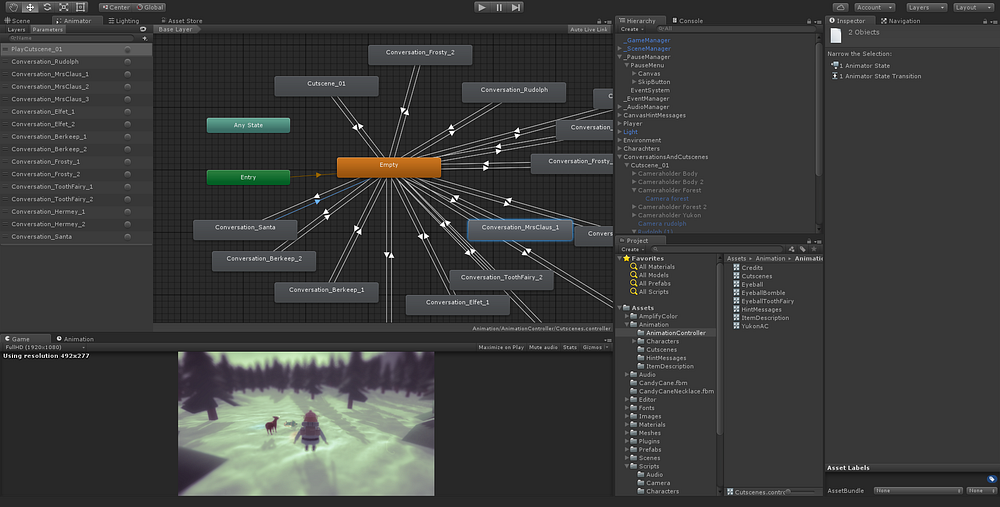Image resolution: width=1000 pixels, height=507 pixels.
Task: Select the Hand tool in toolbar
Action: pyautogui.click(x=13, y=7)
